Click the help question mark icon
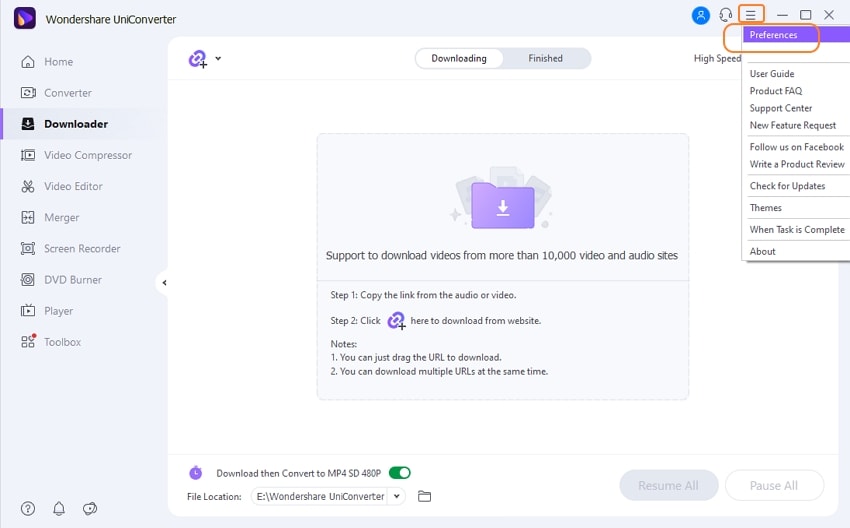Image resolution: width=850 pixels, height=528 pixels. click(28, 508)
